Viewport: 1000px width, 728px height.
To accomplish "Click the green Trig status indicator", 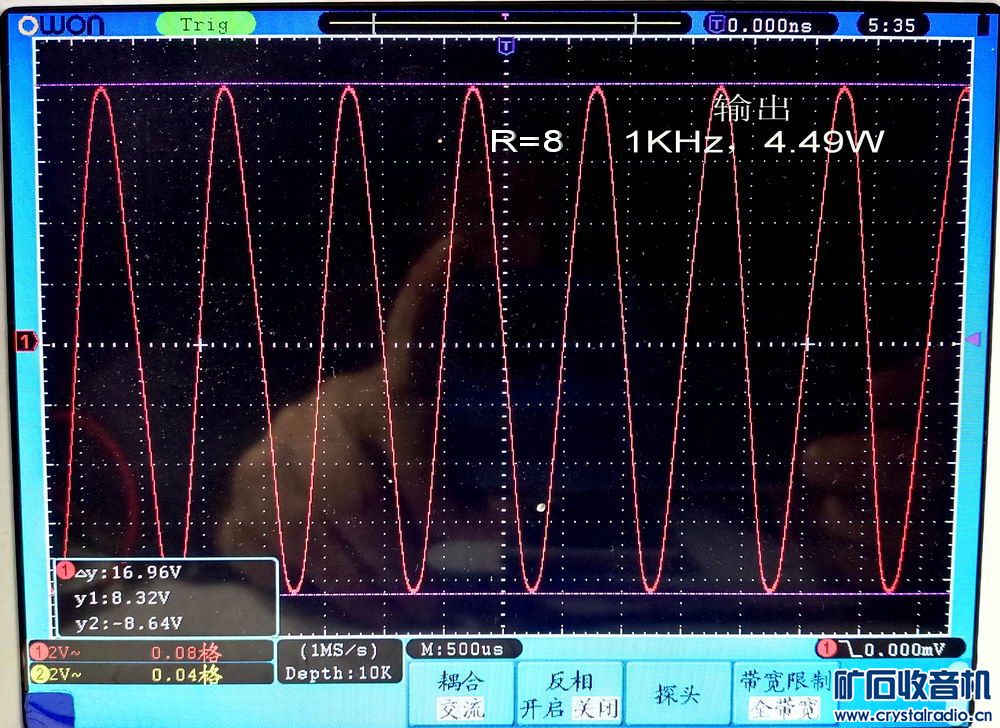I will tap(205, 25).
